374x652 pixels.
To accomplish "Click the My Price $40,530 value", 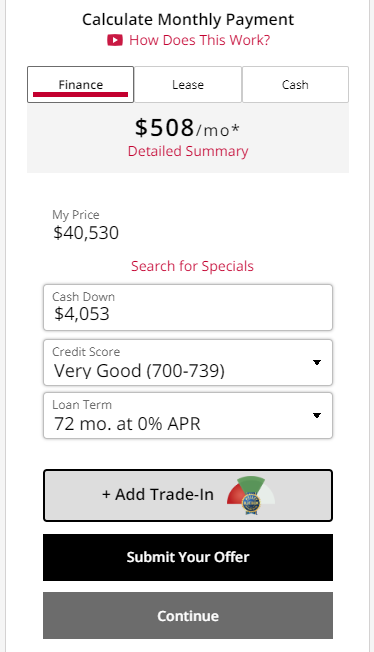I will tap(86, 233).
